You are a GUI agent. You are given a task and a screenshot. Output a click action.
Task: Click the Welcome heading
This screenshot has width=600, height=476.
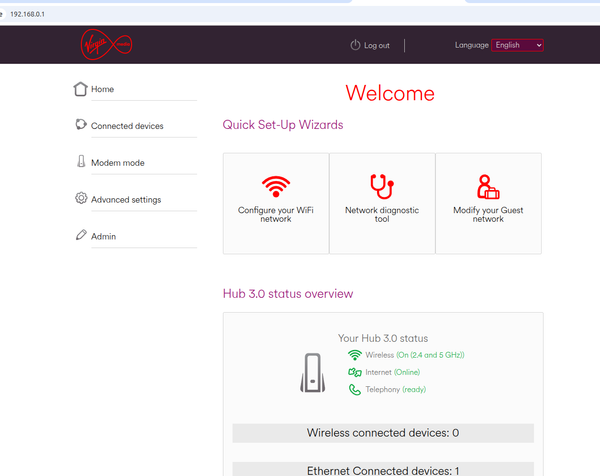click(390, 93)
